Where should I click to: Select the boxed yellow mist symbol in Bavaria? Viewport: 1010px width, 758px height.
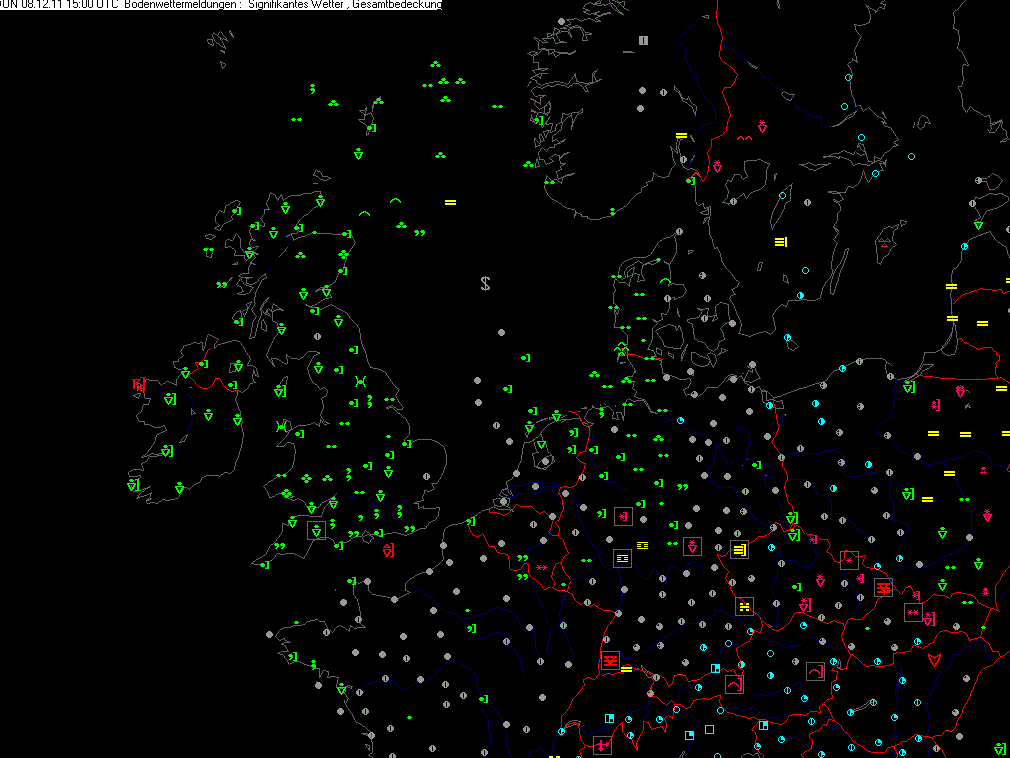pos(744,606)
